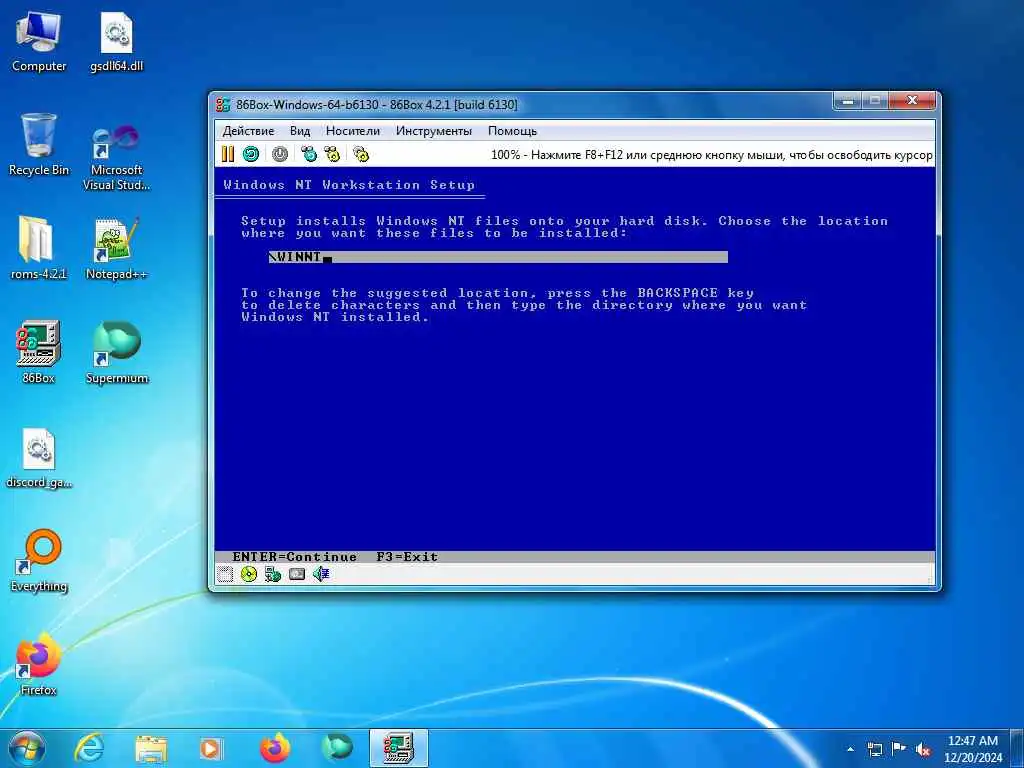
Task: Close the 86Box window
Action: coord(912,101)
